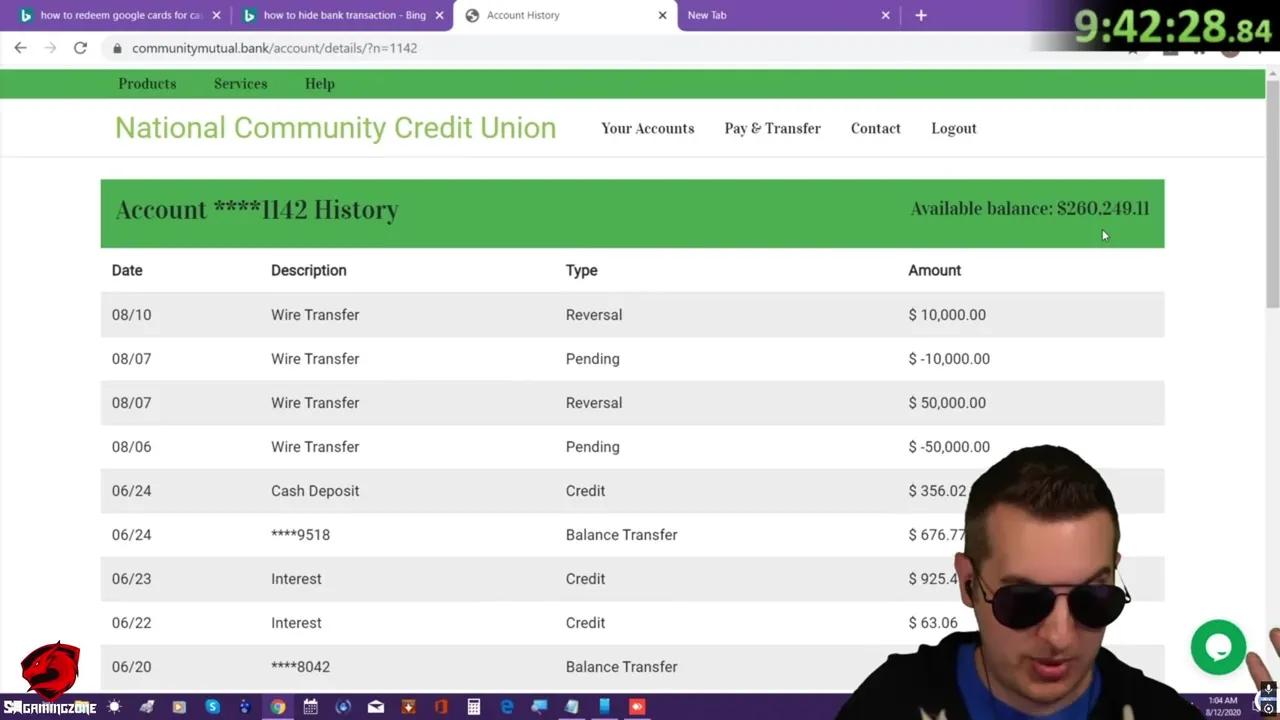1280x720 pixels.
Task: Click the Reversal type in 08/10 row
Action: point(594,314)
